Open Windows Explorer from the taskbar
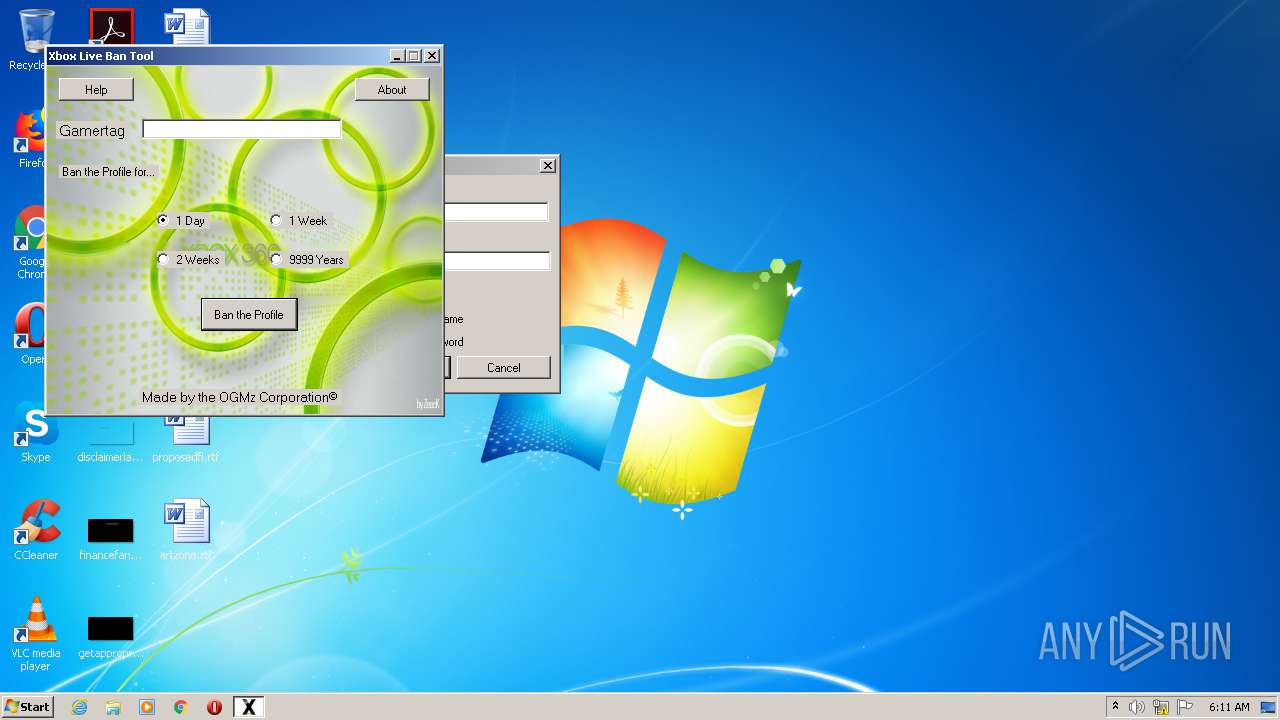Viewport: 1280px width, 720px height. (x=113, y=707)
